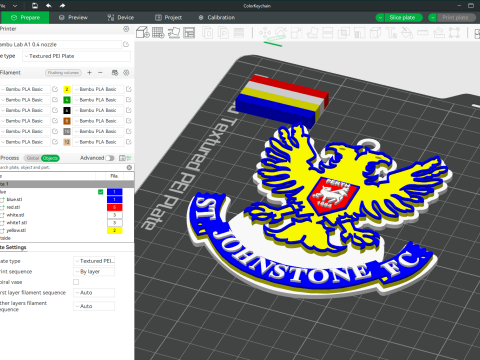The height and width of the screenshot is (360, 480).
Task: Open the Textured PEI Plate type dropdown
Action: click(x=76, y=56)
